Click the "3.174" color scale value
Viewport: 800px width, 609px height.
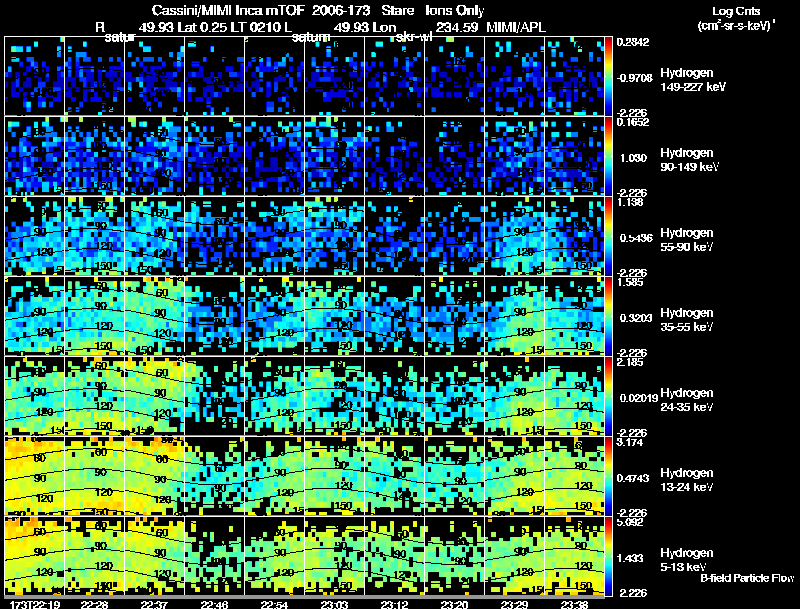click(x=630, y=442)
